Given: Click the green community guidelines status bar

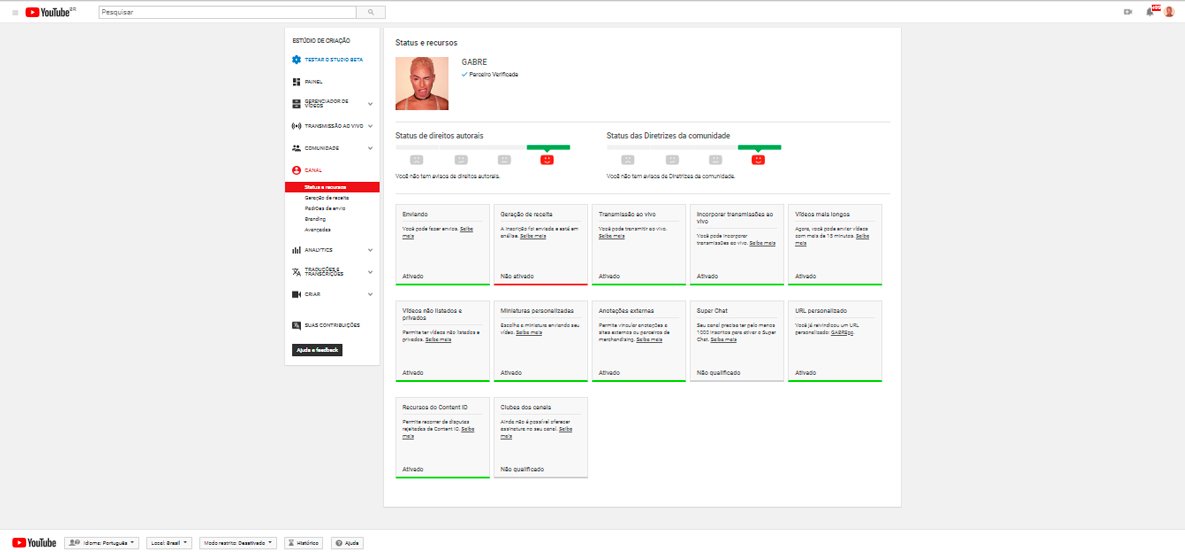Looking at the screenshot, I should [759, 147].
